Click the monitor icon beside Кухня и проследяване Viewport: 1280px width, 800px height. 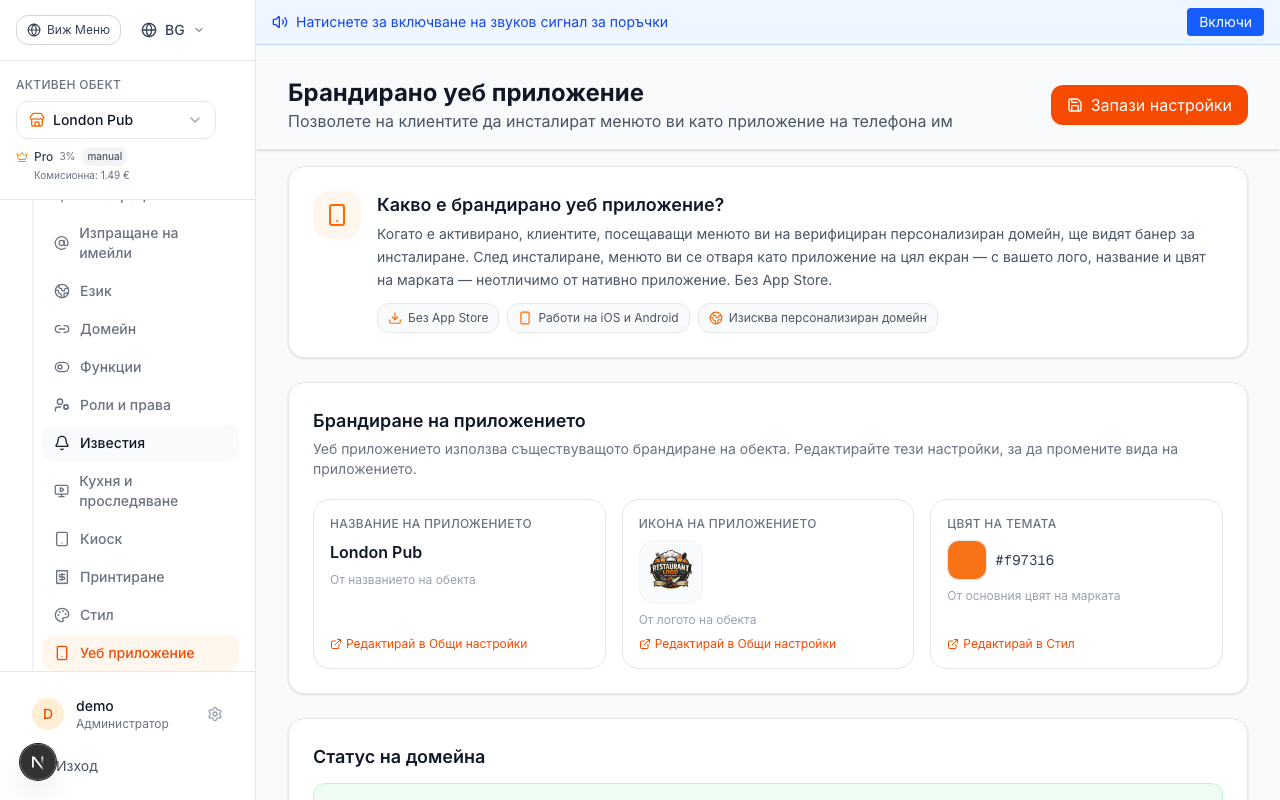62,491
